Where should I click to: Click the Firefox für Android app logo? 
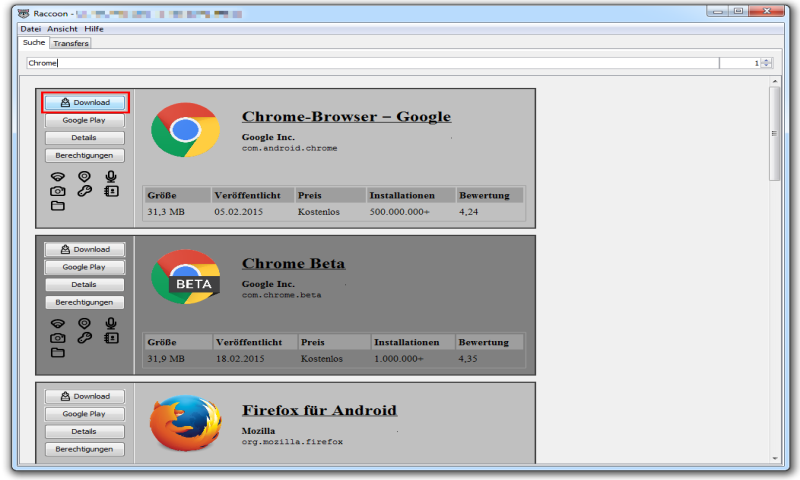click(x=185, y=423)
